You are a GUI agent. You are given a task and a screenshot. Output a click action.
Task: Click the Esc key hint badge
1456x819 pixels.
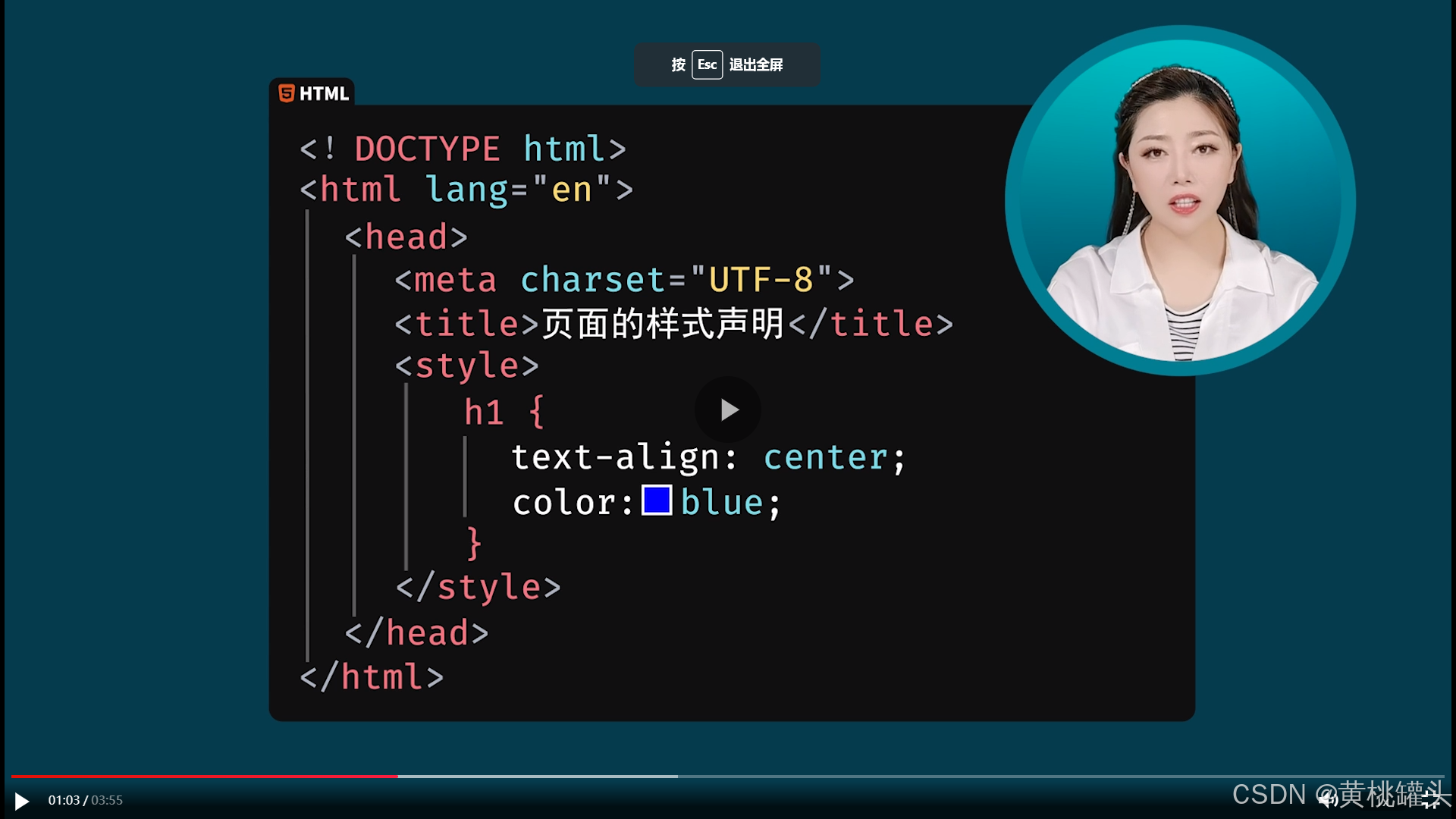coord(707,64)
